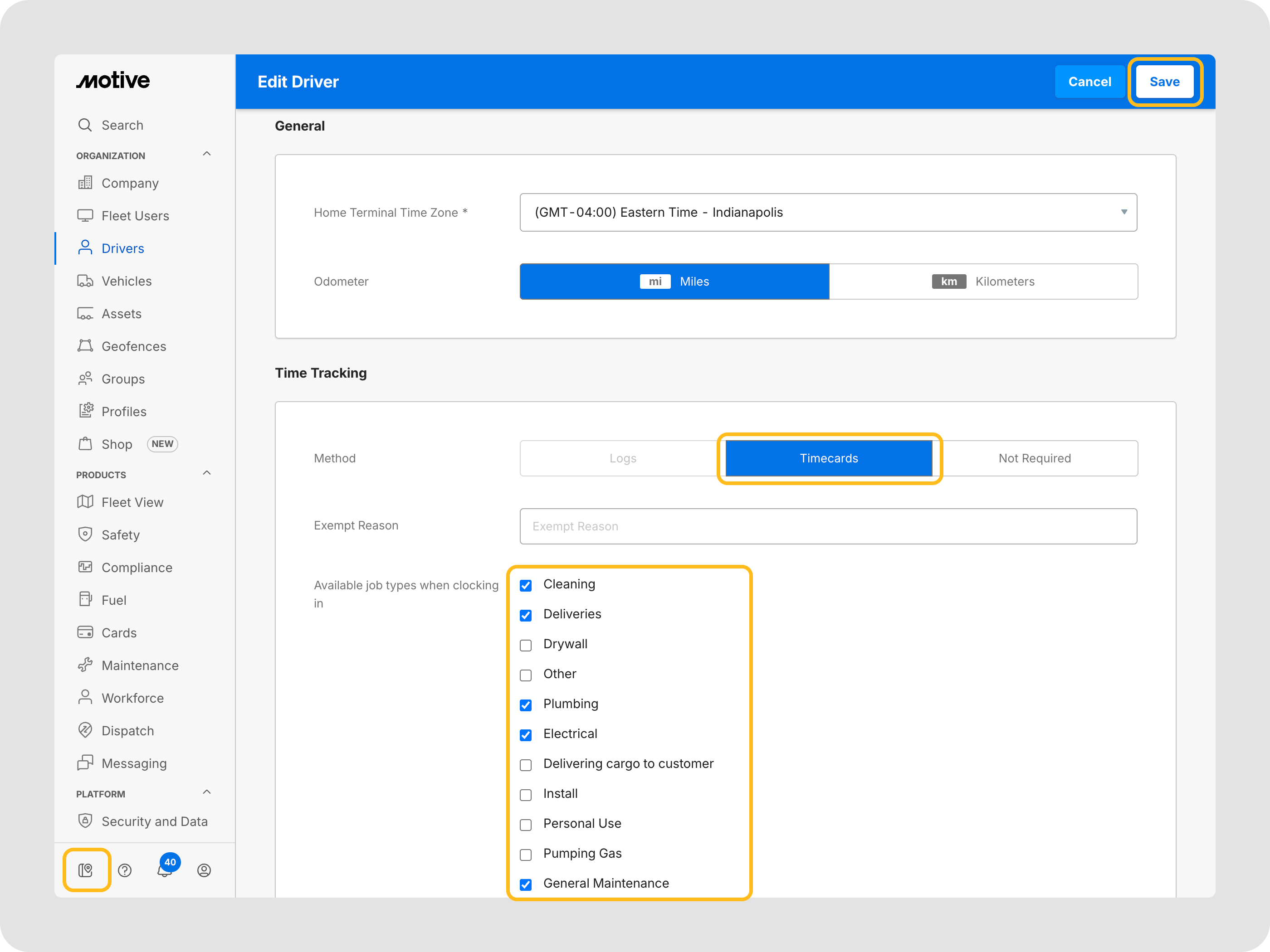Click the Exempt Reason input field

point(828,526)
